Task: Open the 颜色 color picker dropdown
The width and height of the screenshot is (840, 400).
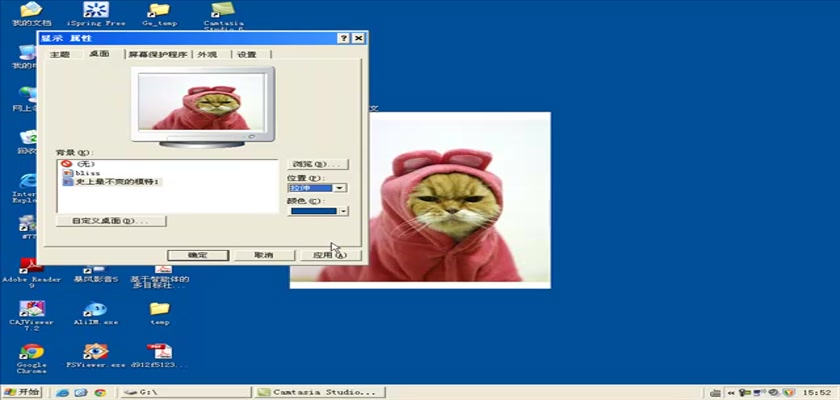Action: [x=318, y=211]
